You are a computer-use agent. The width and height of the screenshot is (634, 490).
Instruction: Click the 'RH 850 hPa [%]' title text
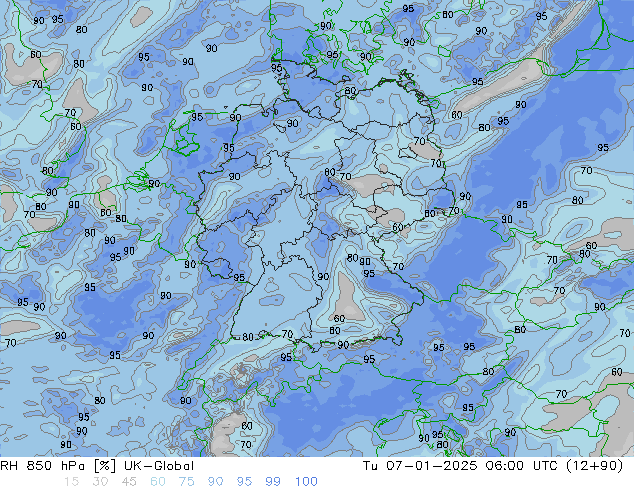(58, 466)
